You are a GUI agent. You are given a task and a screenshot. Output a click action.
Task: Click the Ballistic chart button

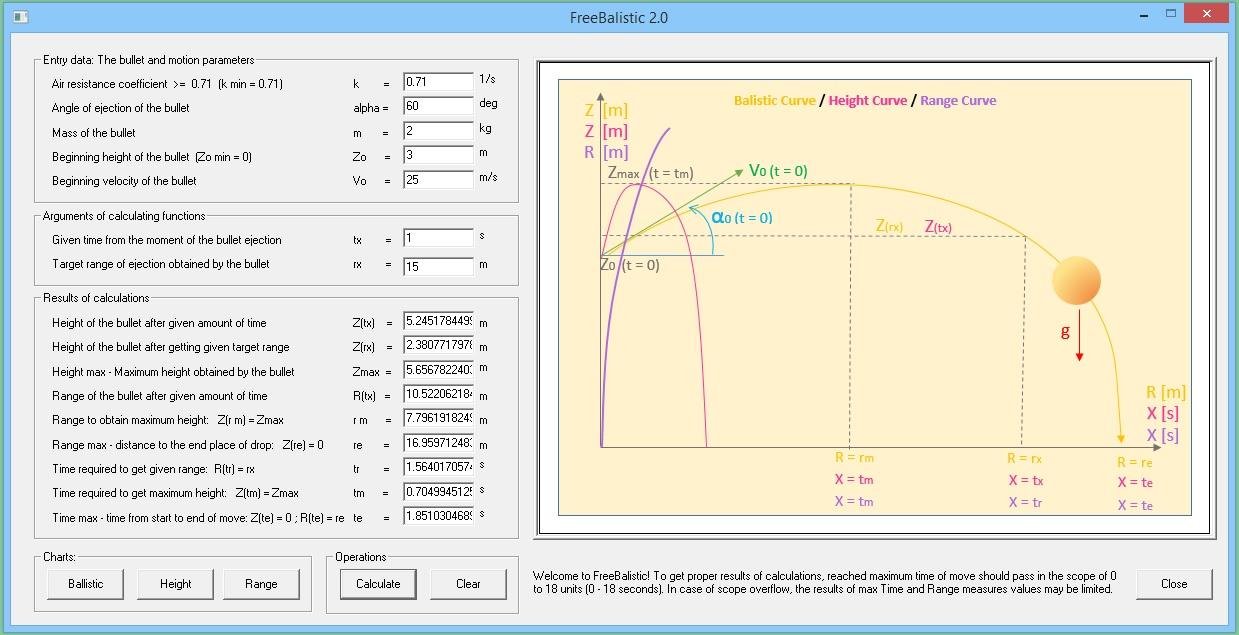click(x=84, y=583)
